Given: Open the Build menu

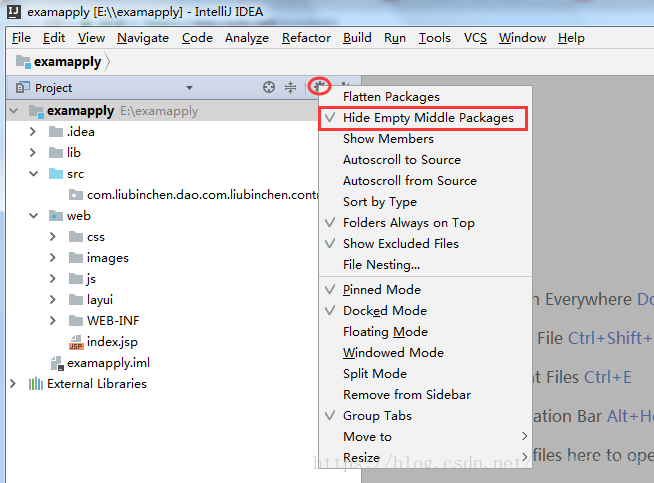Looking at the screenshot, I should [357, 38].
